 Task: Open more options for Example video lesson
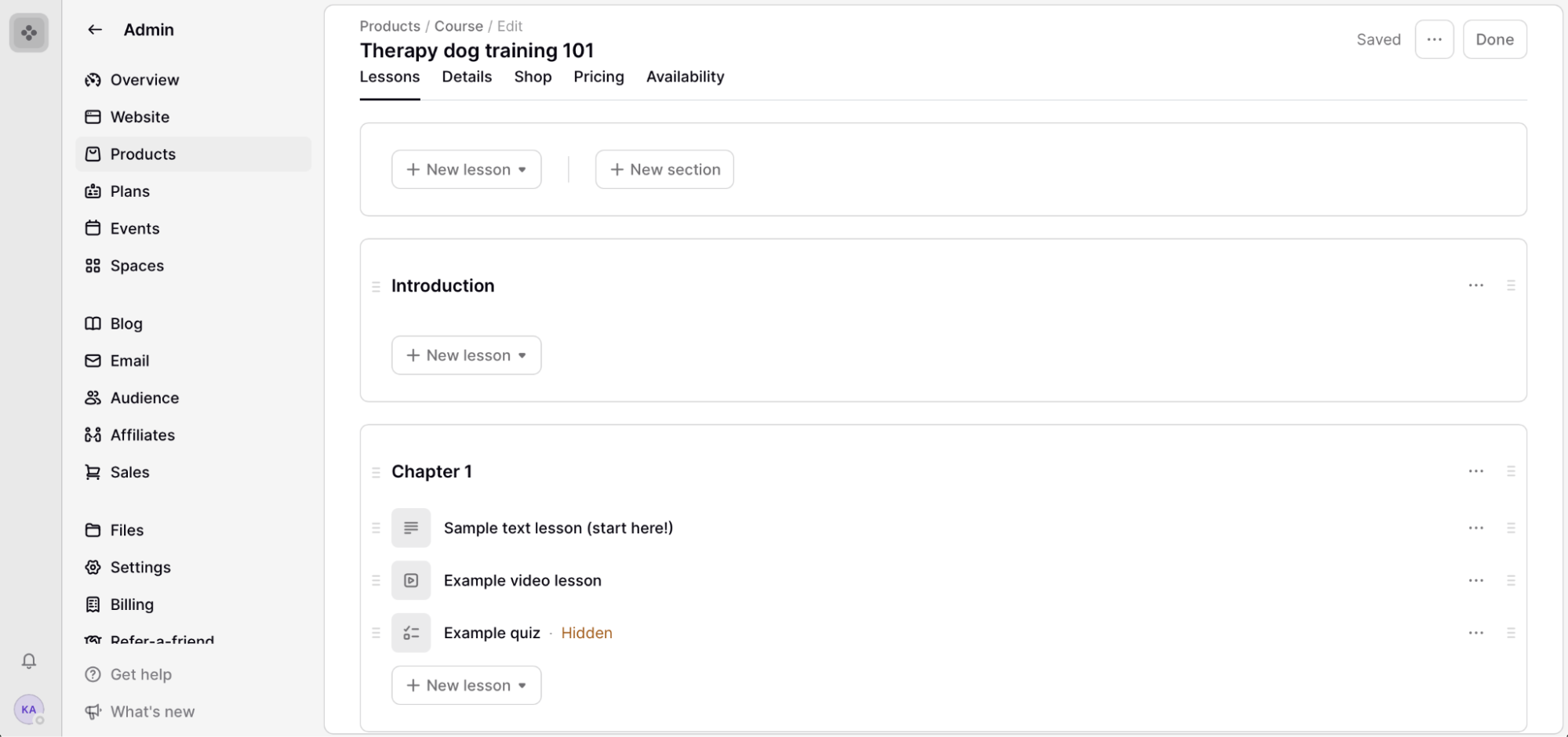[1475, 580]
